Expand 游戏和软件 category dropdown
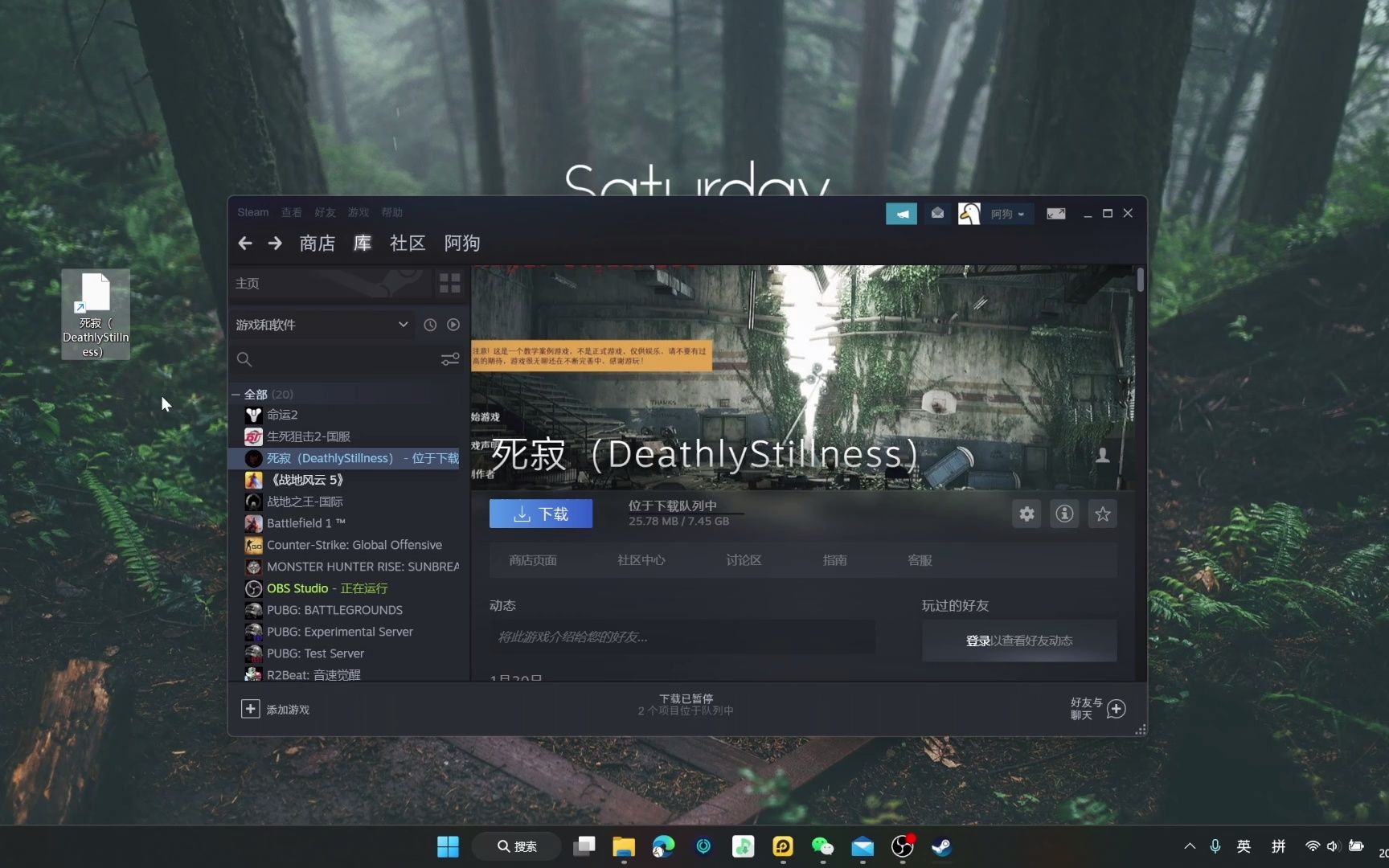This screenshot has height=868, width=1389. 322,325
